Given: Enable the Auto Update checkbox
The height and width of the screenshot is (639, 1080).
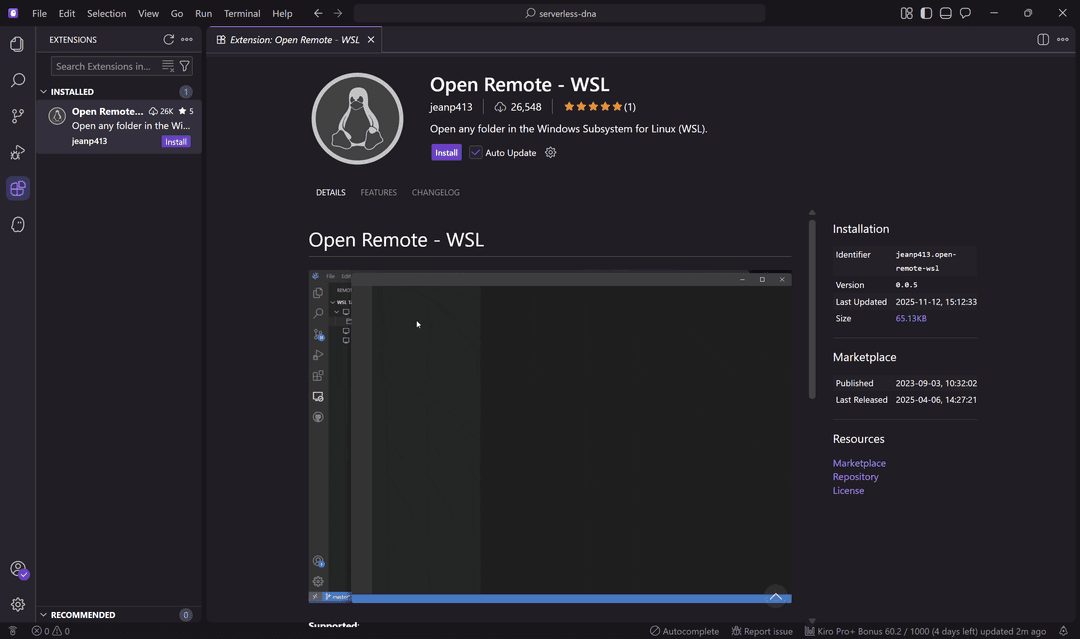Looking at the screenshot, I should [x=474, y=152].
